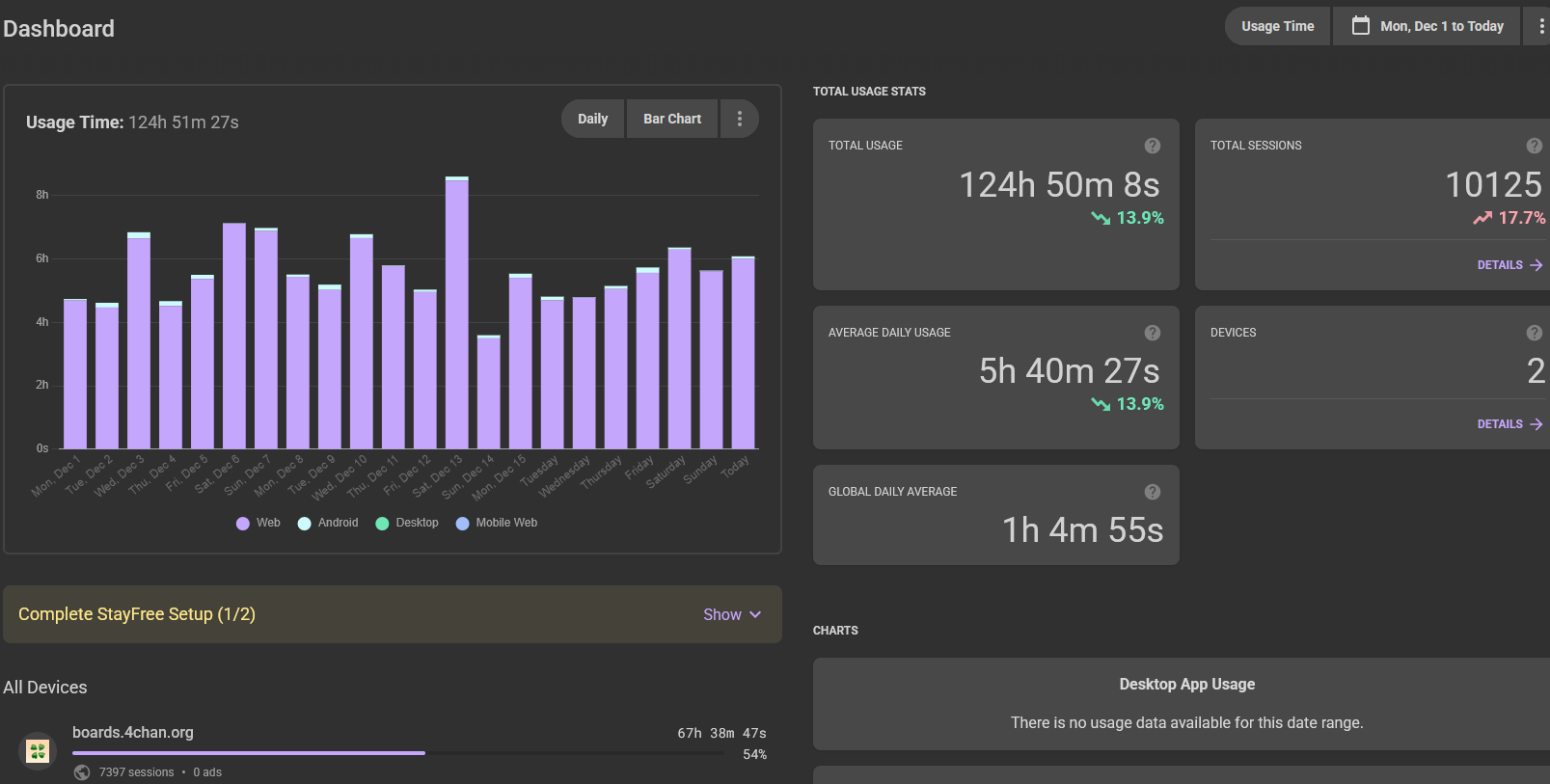Open the Daily interval dropdown
This screenshot has height=784, width=1550.
pyautogui.click(x=593, y=119)
